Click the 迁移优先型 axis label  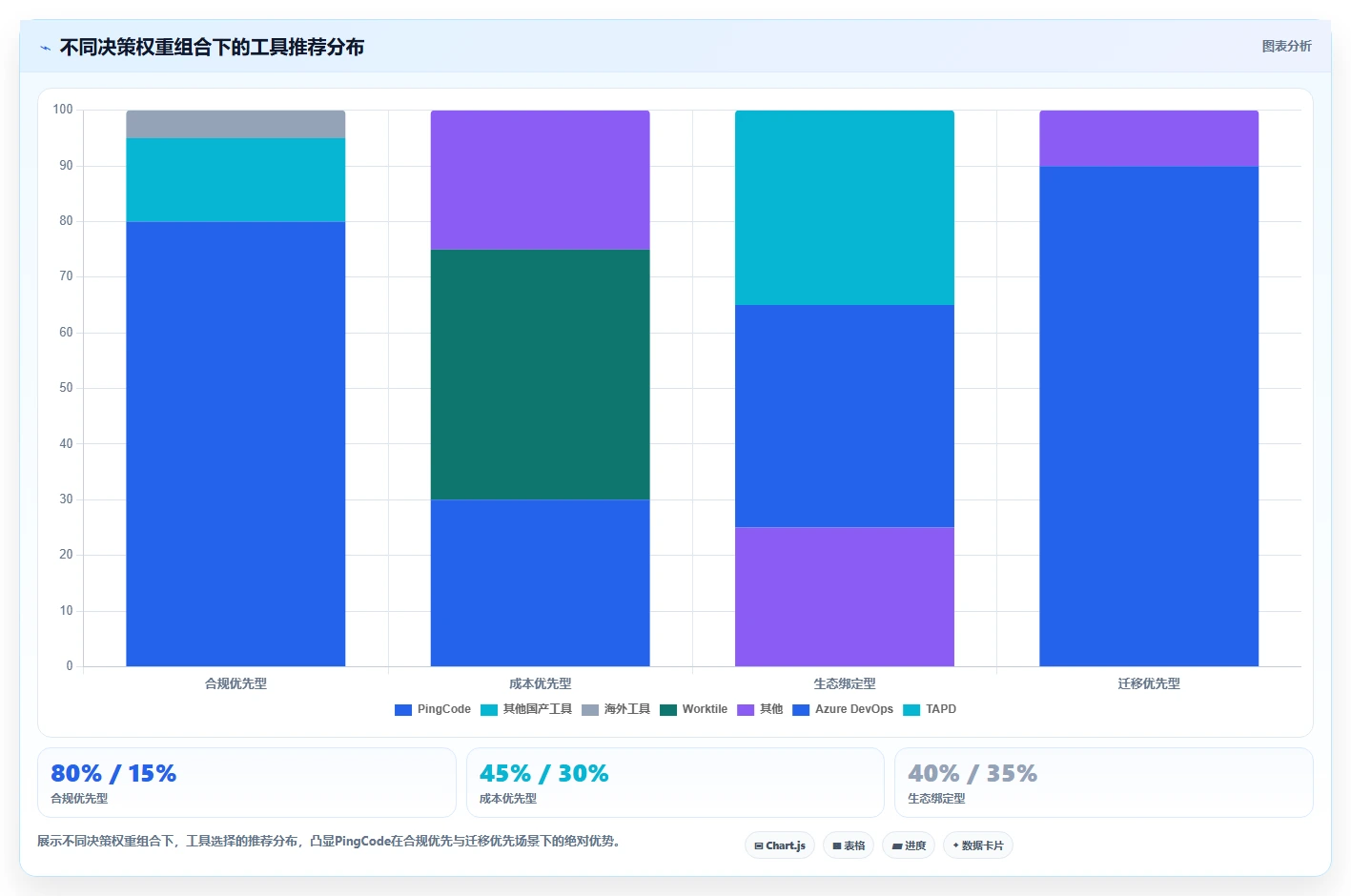(1149, 683)
